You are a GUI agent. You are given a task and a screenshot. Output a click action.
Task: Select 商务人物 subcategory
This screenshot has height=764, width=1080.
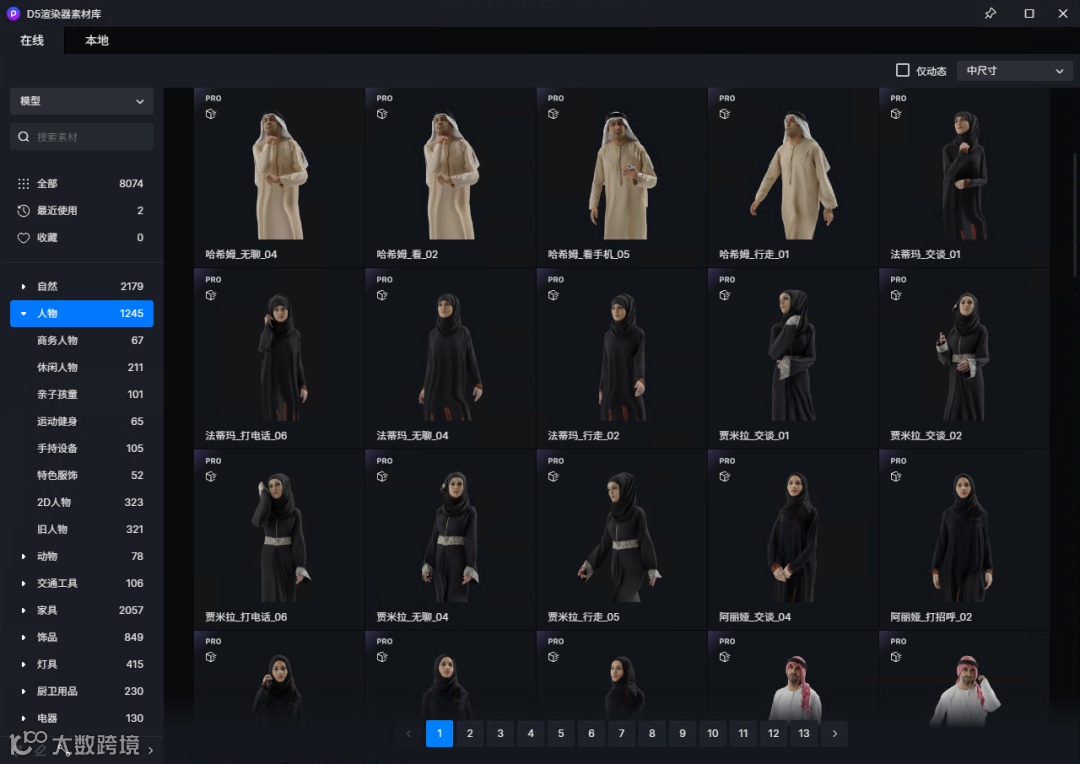[81, 340]
